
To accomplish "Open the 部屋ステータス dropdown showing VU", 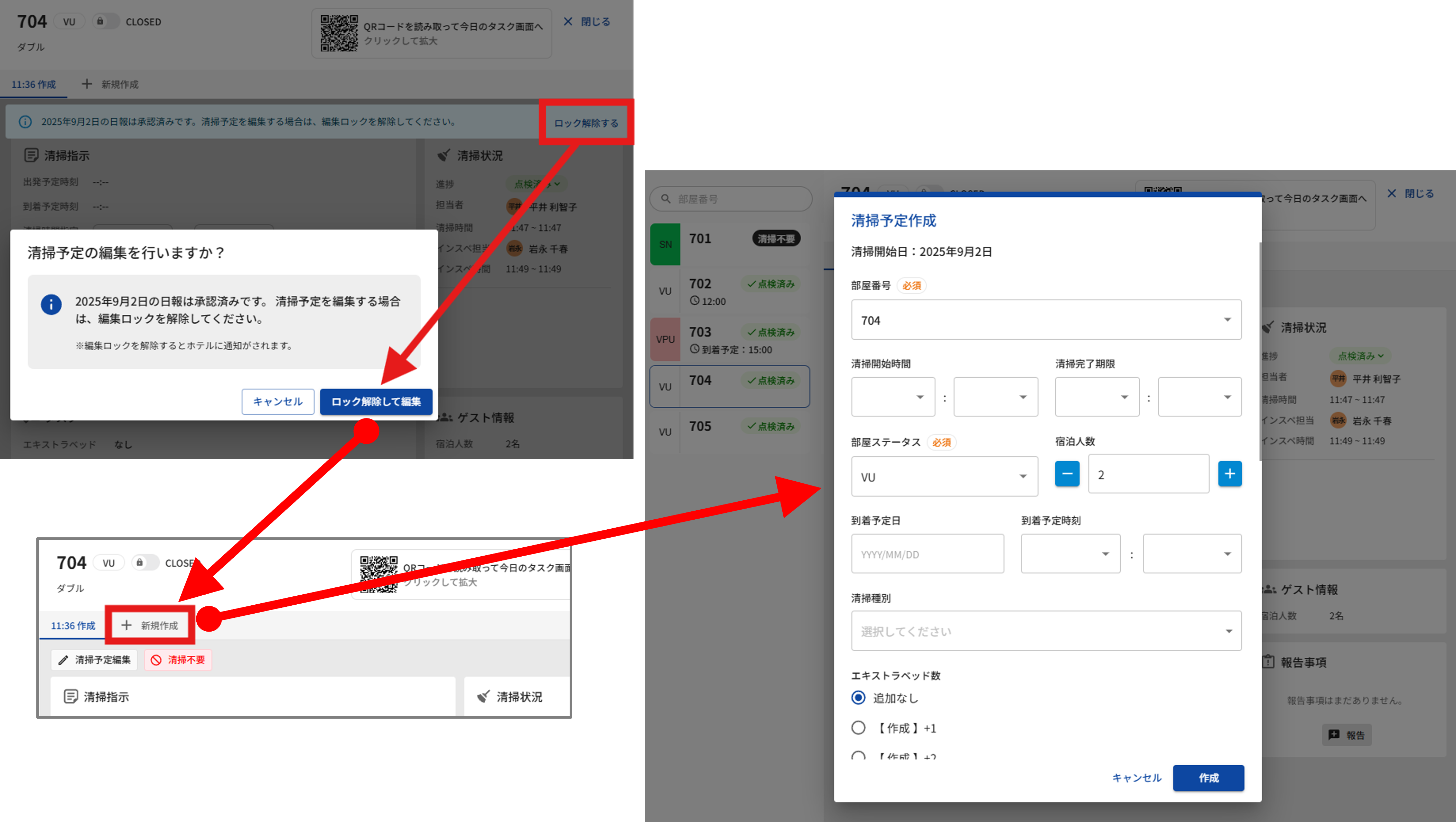I will point(944,476).
